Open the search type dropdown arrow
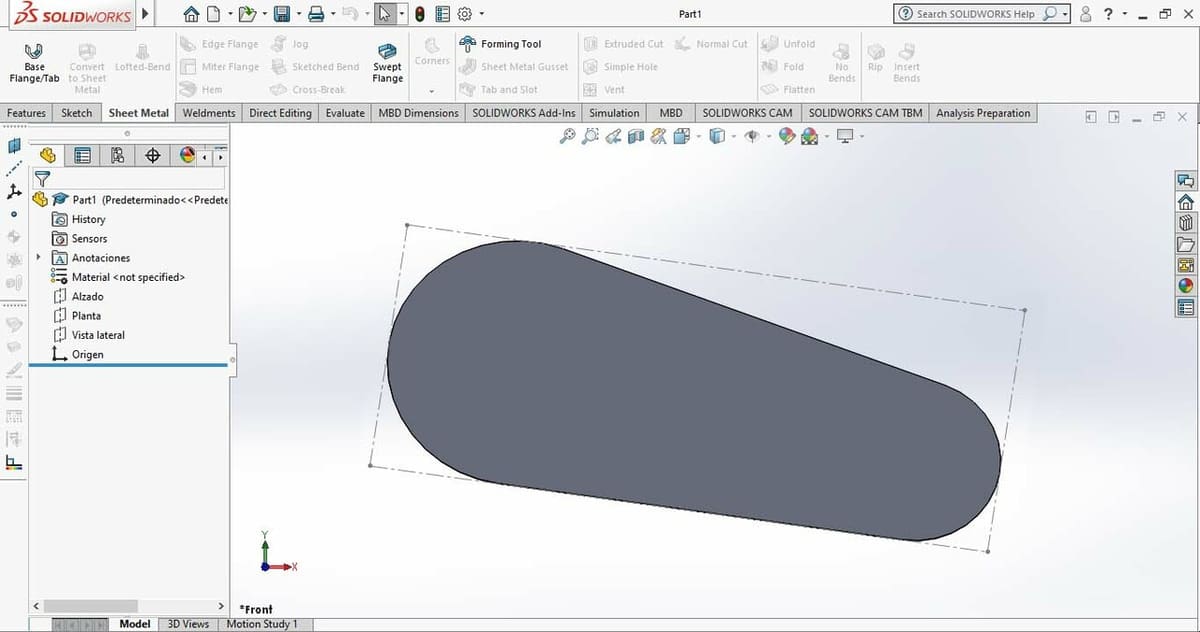1200x632 pixels. point(1065,14)
